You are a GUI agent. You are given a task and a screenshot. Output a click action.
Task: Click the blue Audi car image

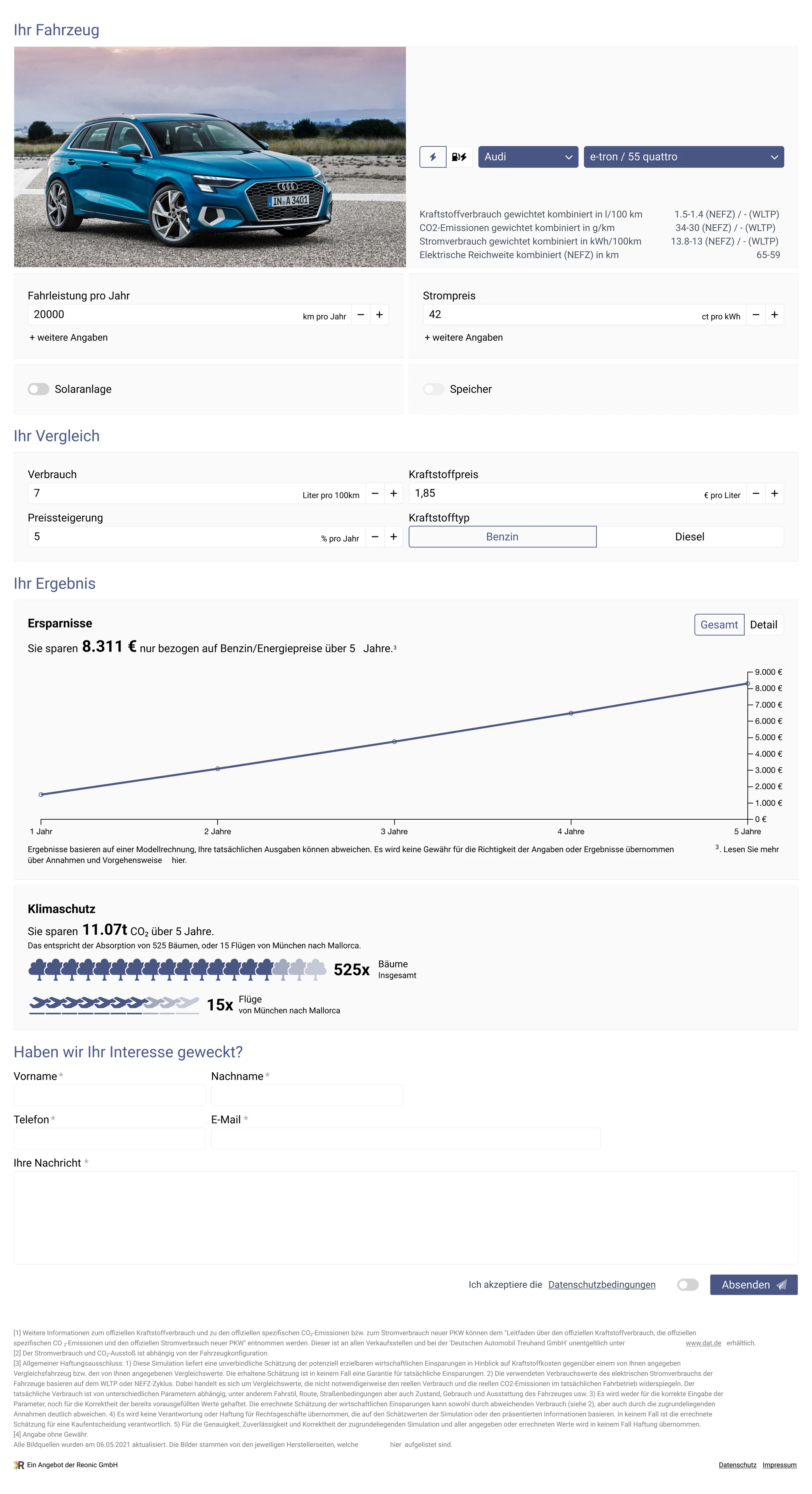coord(210,157)
